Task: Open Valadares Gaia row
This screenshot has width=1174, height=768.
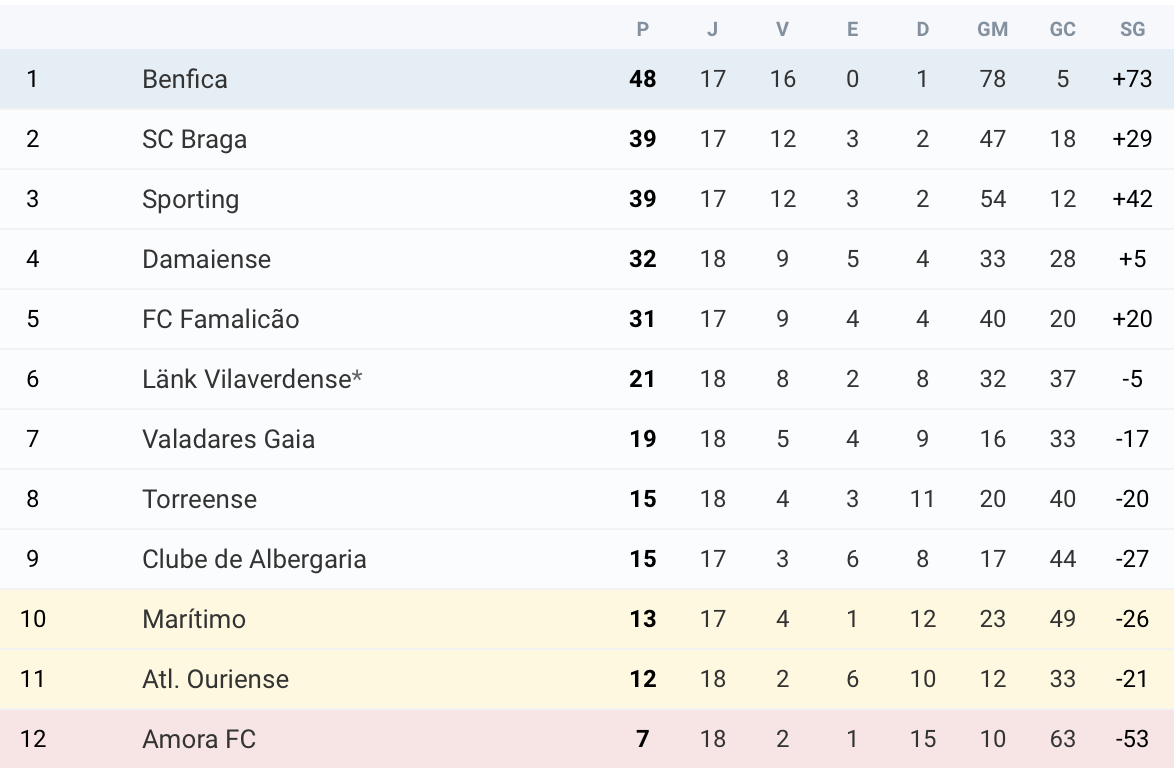Action: (228, 439)
